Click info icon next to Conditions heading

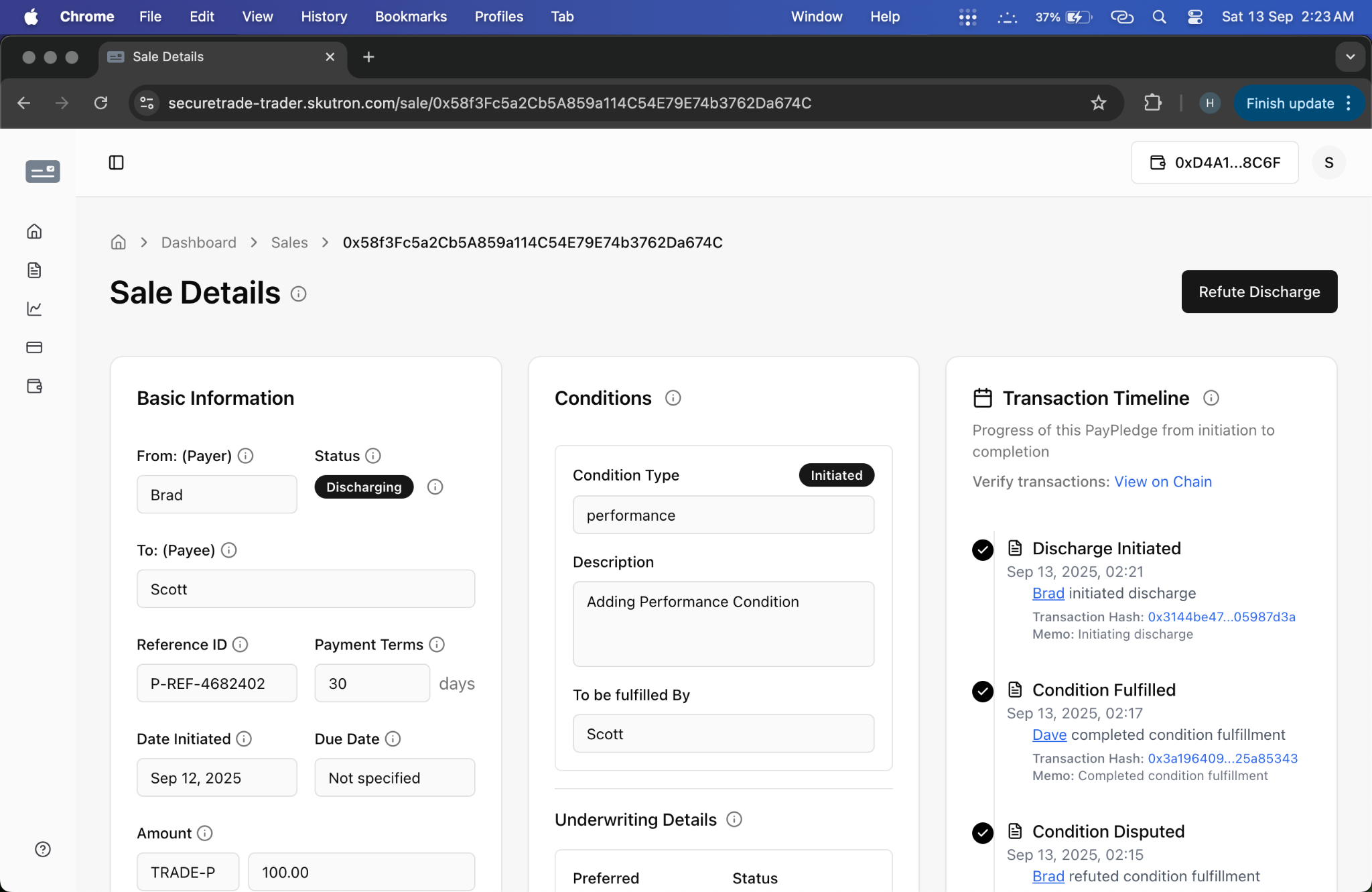point(673,398)
